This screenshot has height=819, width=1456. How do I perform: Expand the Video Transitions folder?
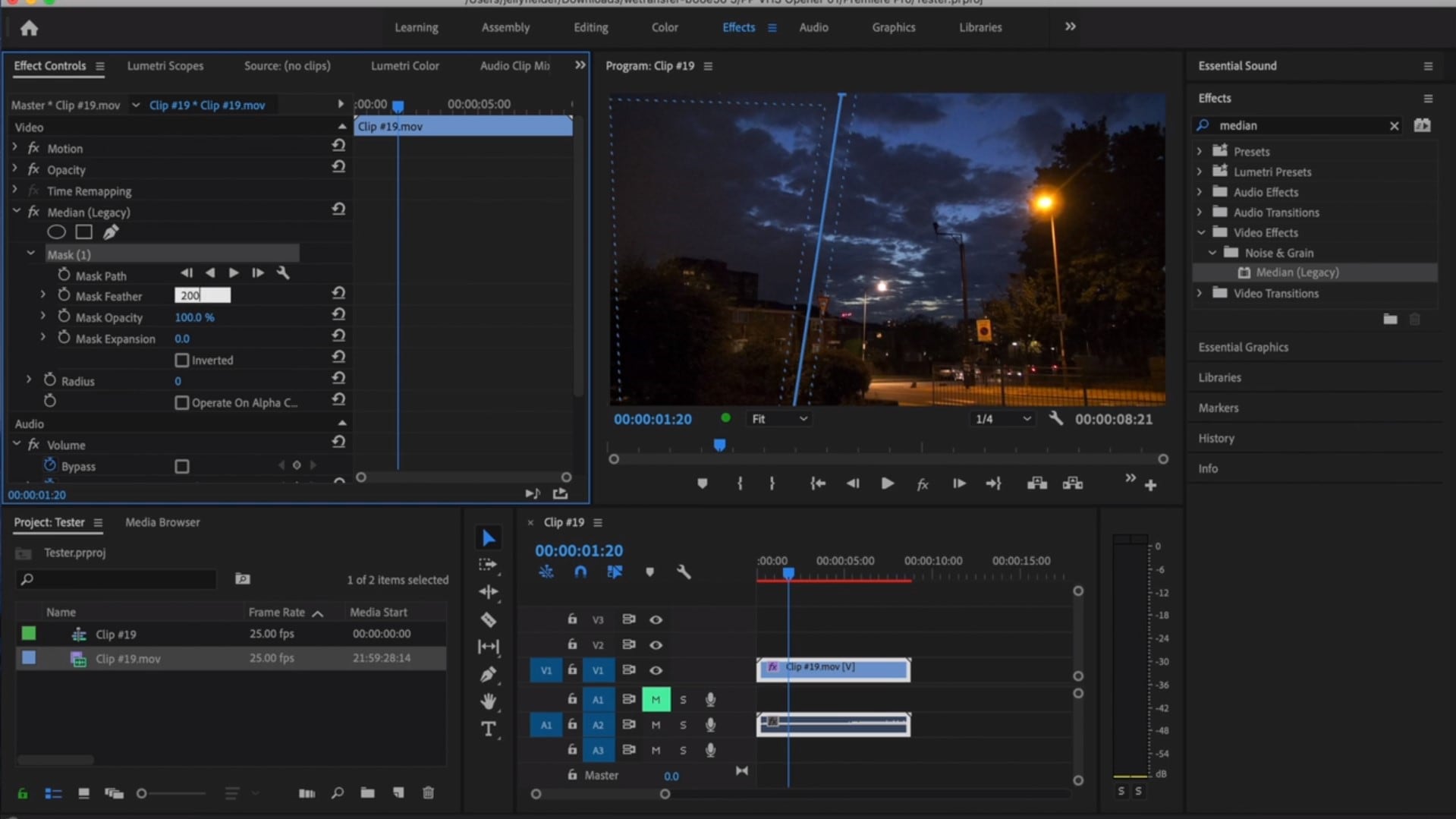click(x=1200, y=293)
